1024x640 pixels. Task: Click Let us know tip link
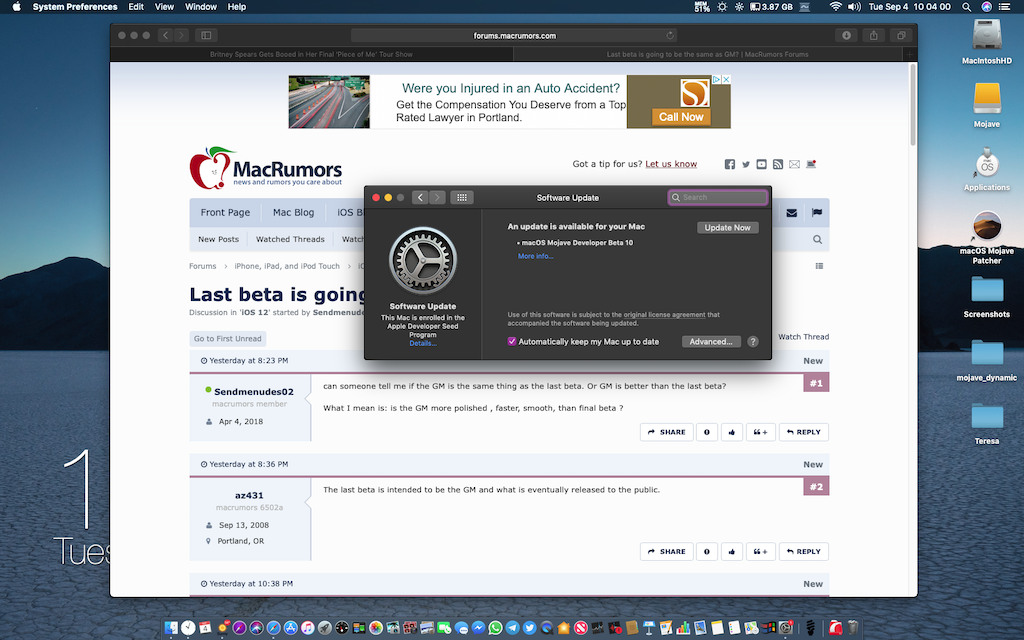coord(671,164)
